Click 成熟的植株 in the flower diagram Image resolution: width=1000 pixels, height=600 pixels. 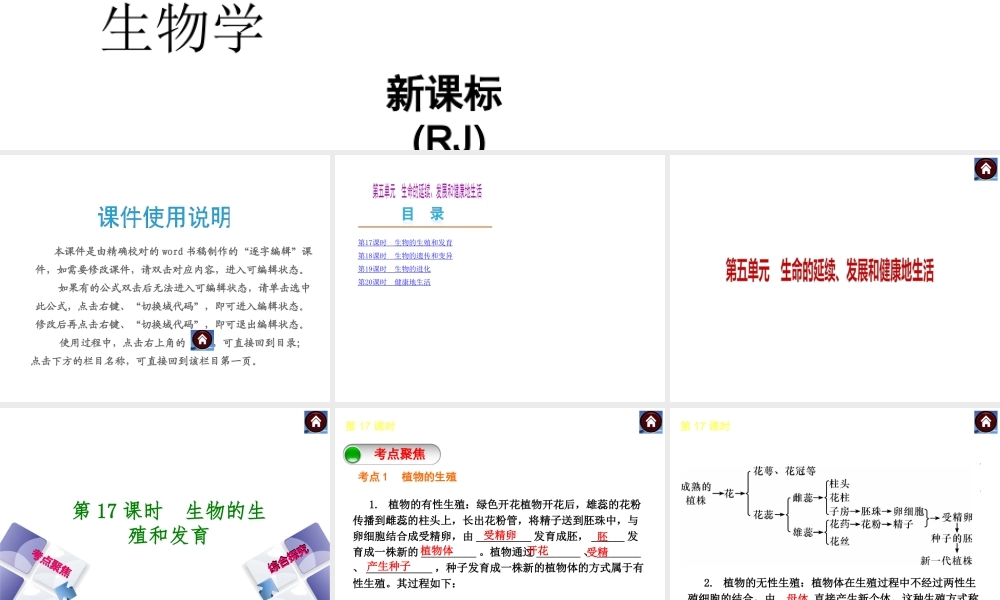(x=696, y=494)
